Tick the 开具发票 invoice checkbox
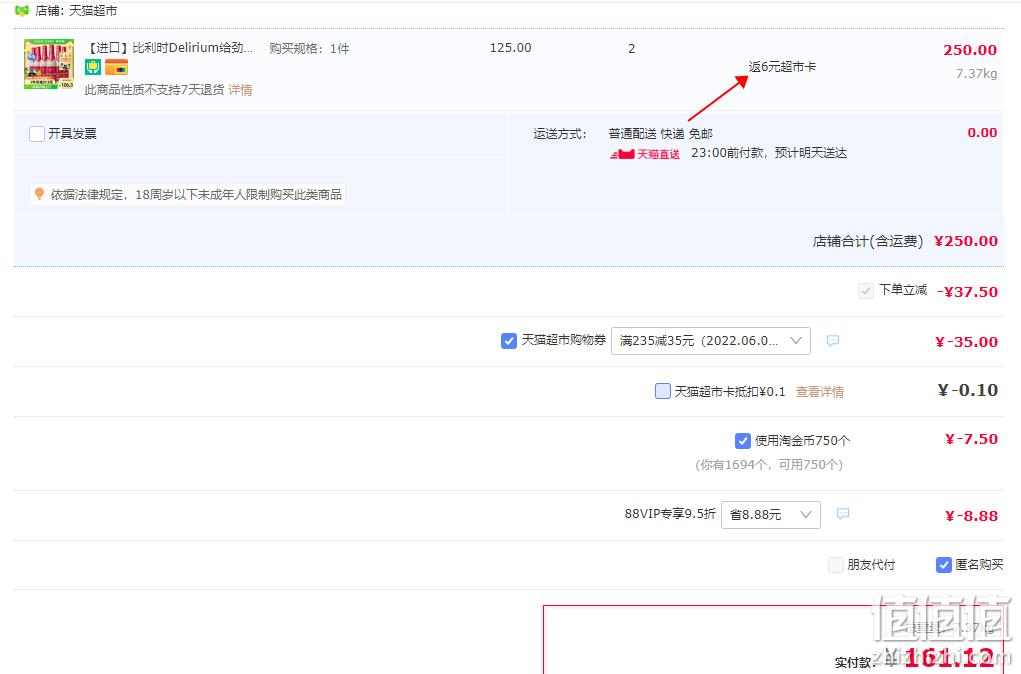Viewport: 1021px width, 674px height. tap(37, 133)
